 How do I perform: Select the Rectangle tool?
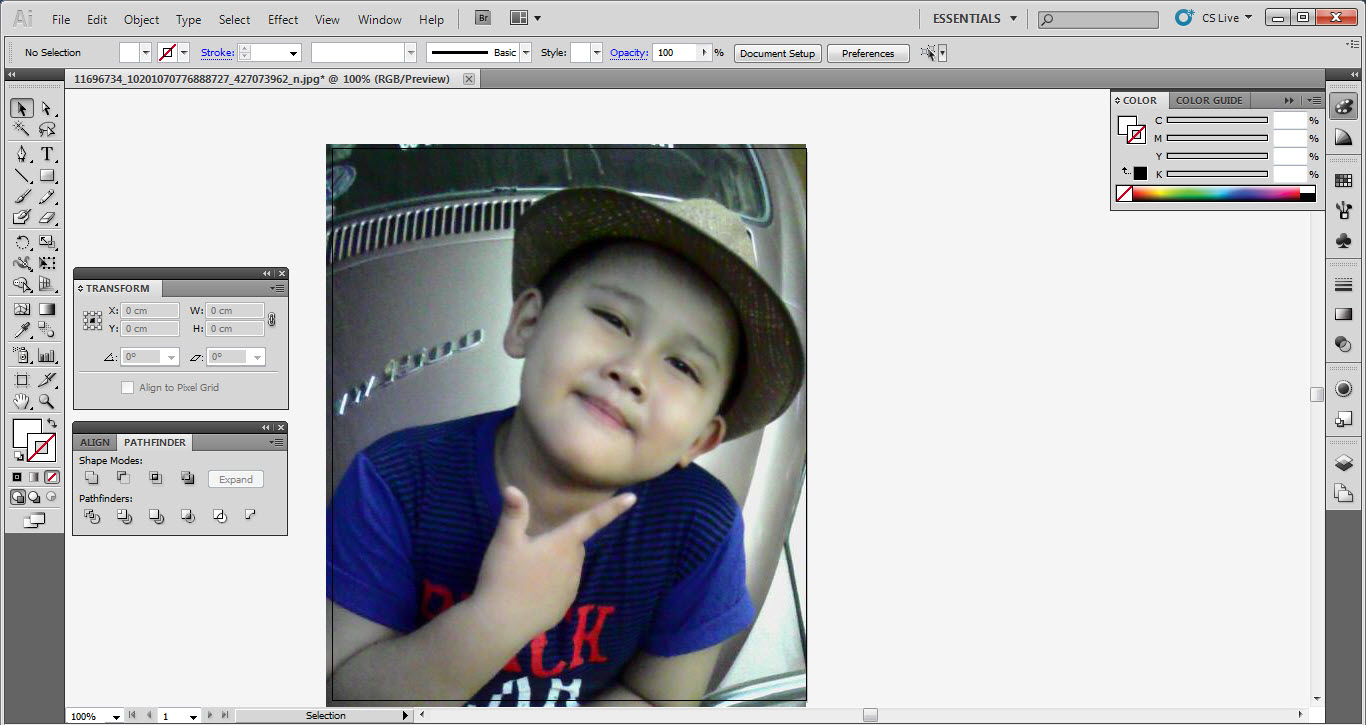(x=46, y=175)
